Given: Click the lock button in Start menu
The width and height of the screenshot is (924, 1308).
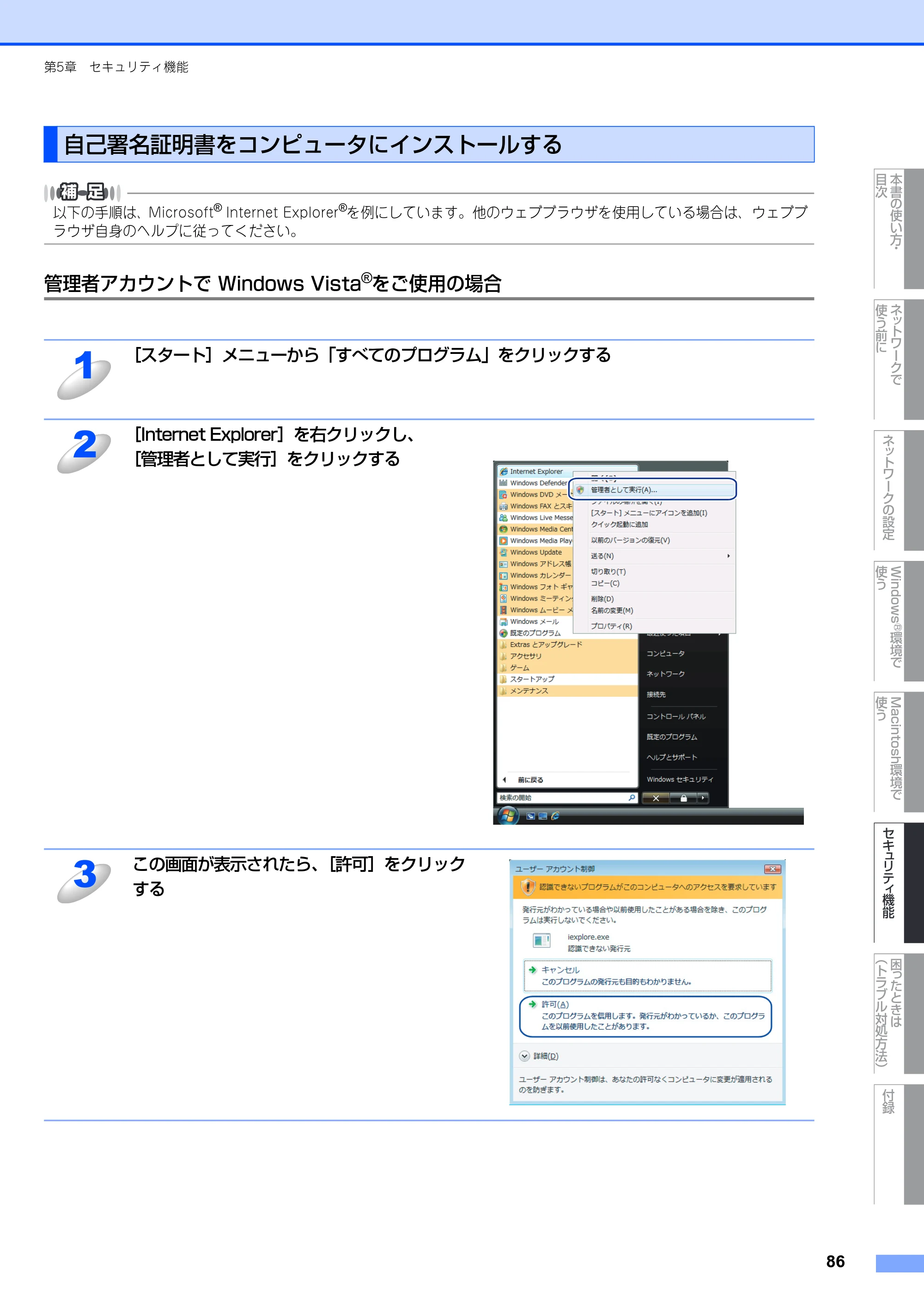Looking at the screenshot, I should 684,798.
